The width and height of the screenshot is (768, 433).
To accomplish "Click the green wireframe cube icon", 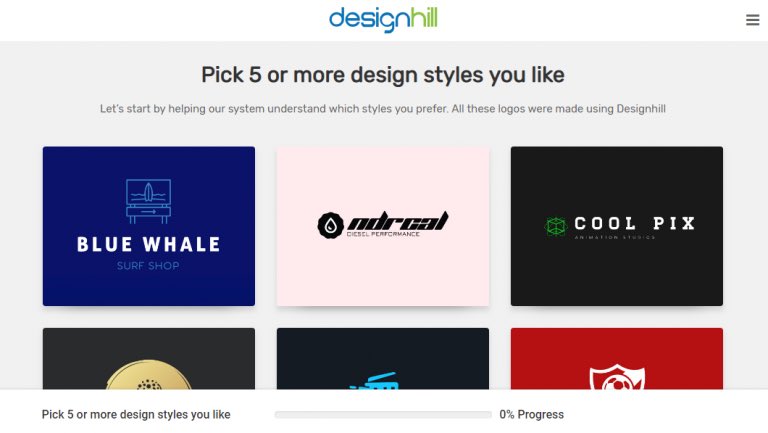I will (x=555, y=226).
